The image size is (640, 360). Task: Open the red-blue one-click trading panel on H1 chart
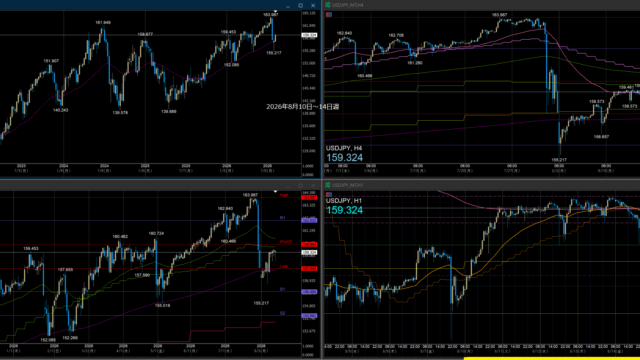[329, 194]
